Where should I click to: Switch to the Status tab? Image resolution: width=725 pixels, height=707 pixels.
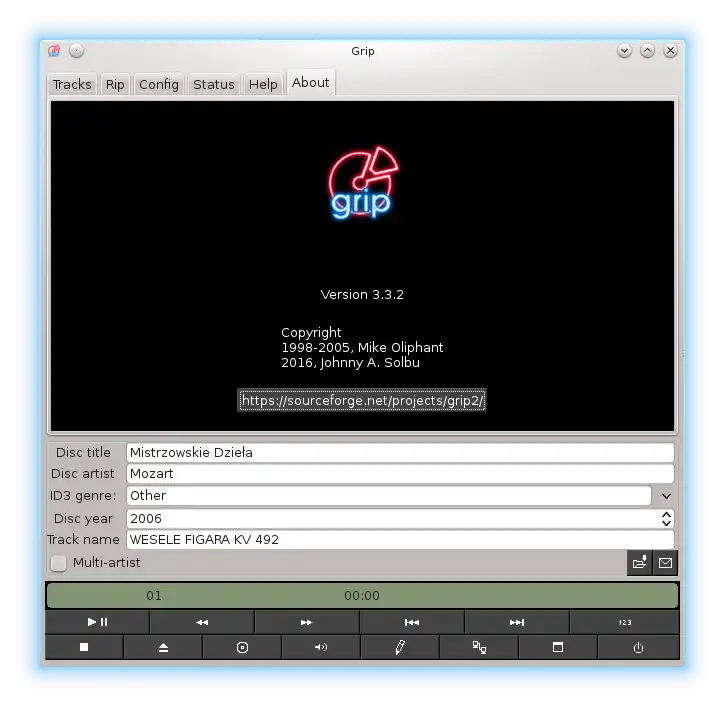point(214,85)
